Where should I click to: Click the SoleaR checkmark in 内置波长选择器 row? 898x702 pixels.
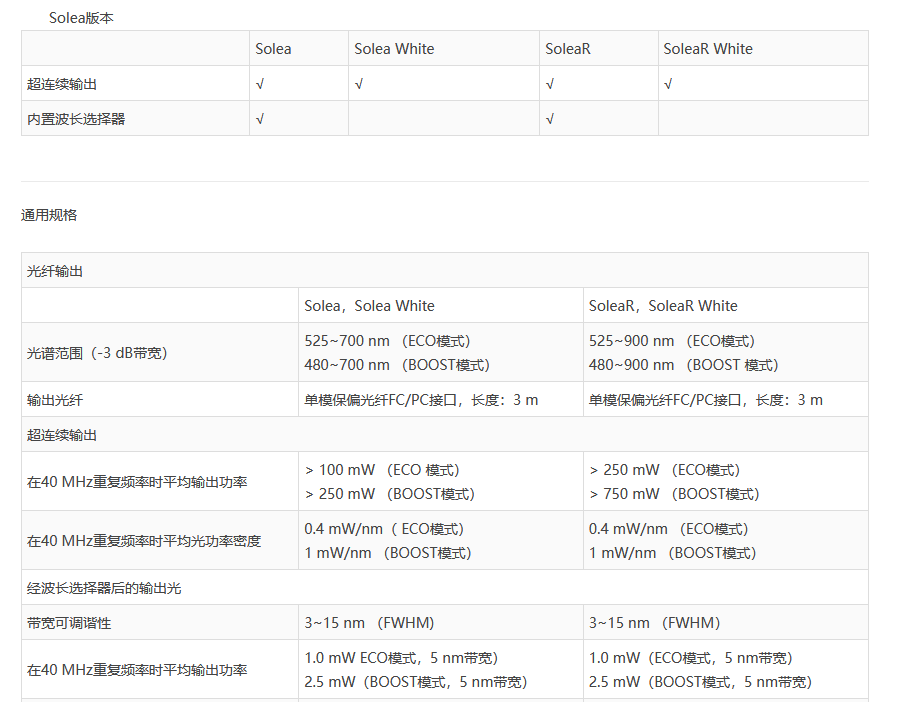(550, 119)
